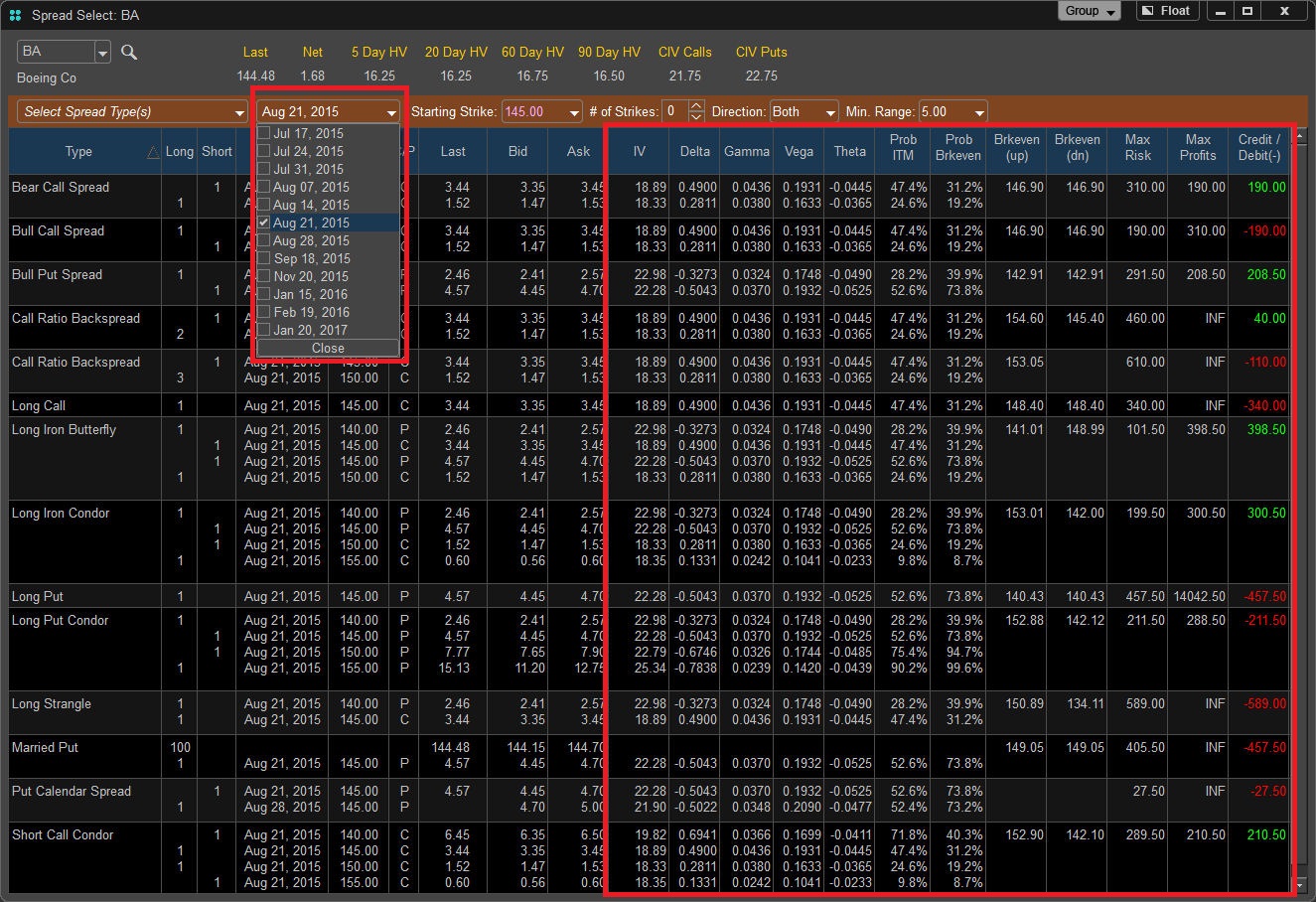Screen dimensions: 1316x902
Task: Select the Bull Put Spread row
Action: (x=651, y=283)
